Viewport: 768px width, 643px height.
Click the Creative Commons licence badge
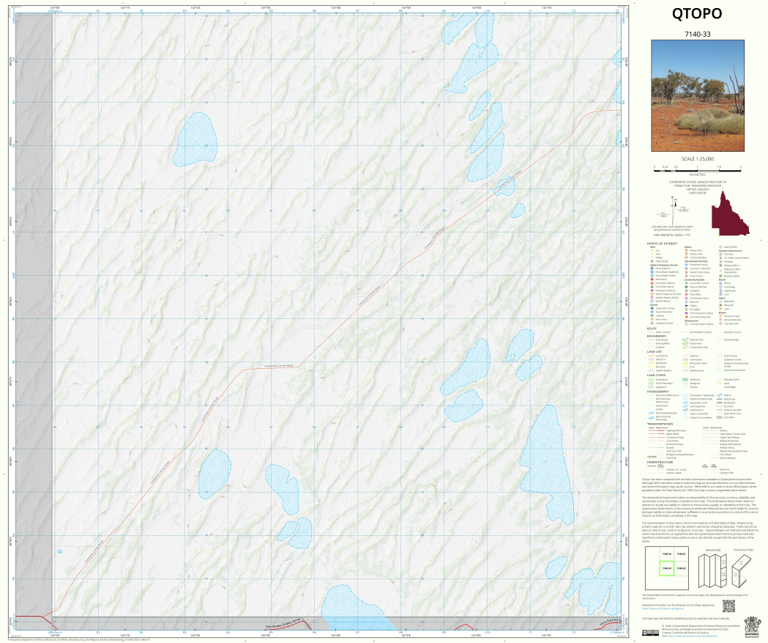coord(651,633)
